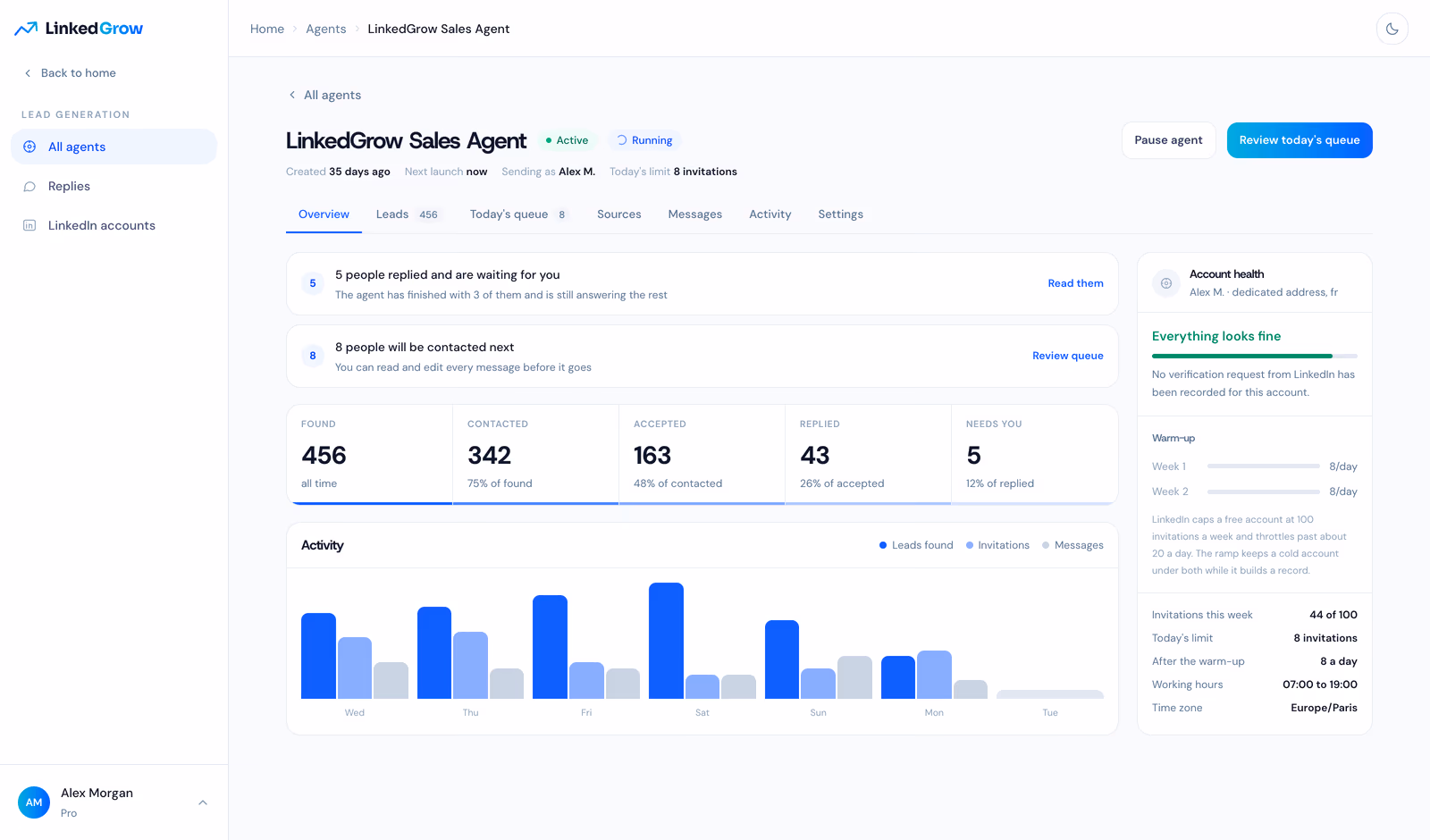
Task: Click the green Active status badge
Action: point(567,140)
